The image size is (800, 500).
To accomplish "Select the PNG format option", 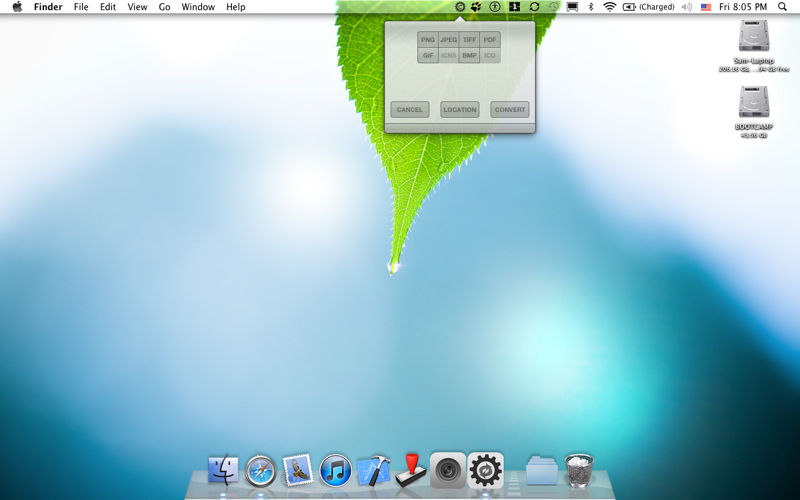I will tap(428, 40).
